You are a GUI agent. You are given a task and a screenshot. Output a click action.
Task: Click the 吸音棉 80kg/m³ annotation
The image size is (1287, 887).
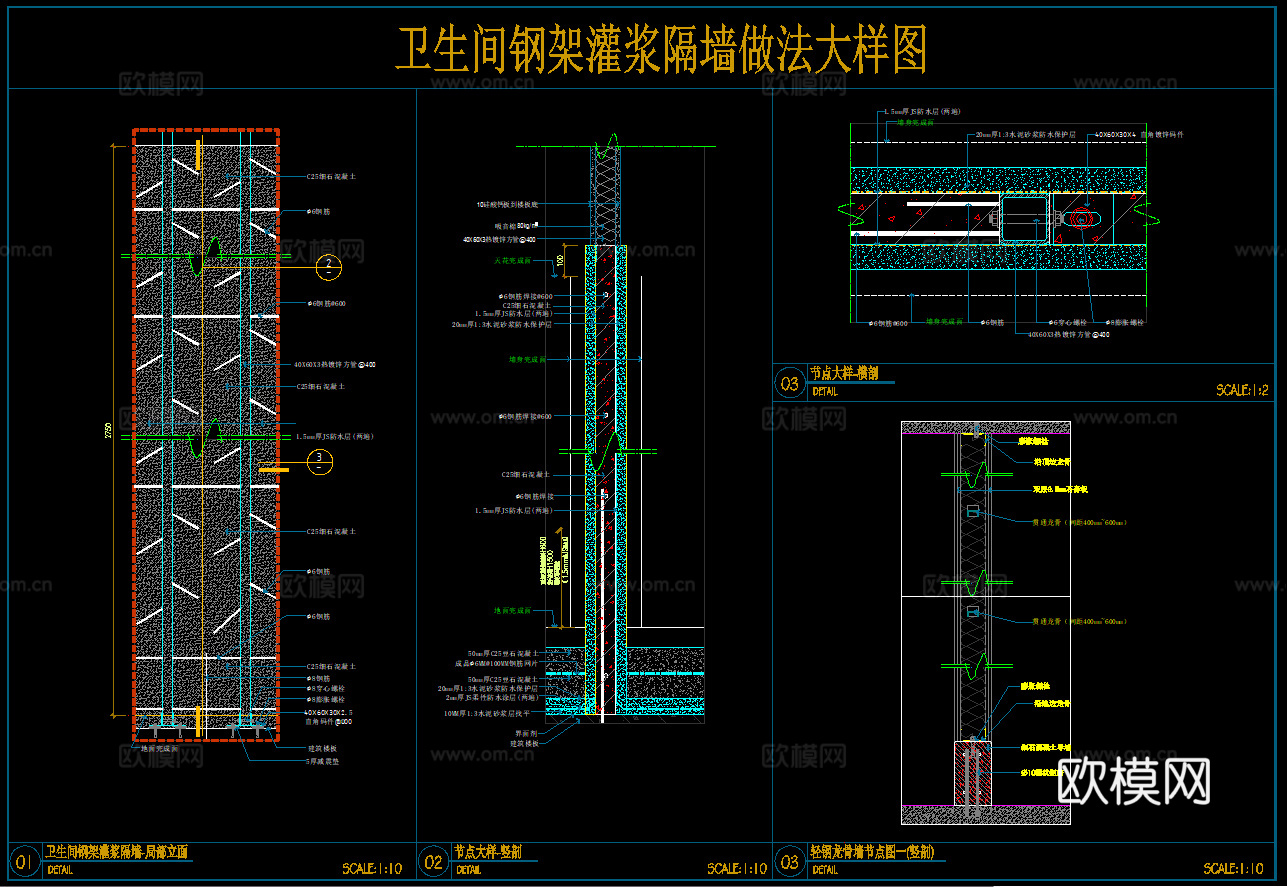pos(515,226)
